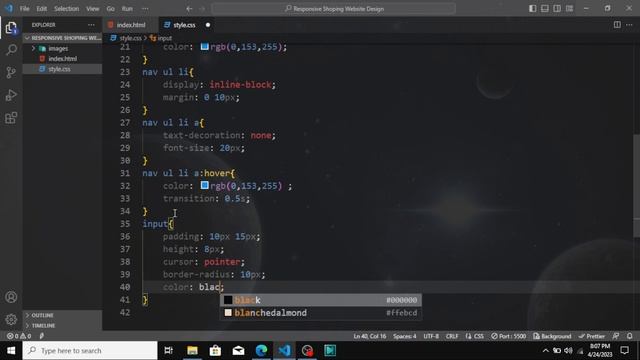Change indentation via Spaces: 4
This screenshot has height=360, width=640.
click(404, 336)
